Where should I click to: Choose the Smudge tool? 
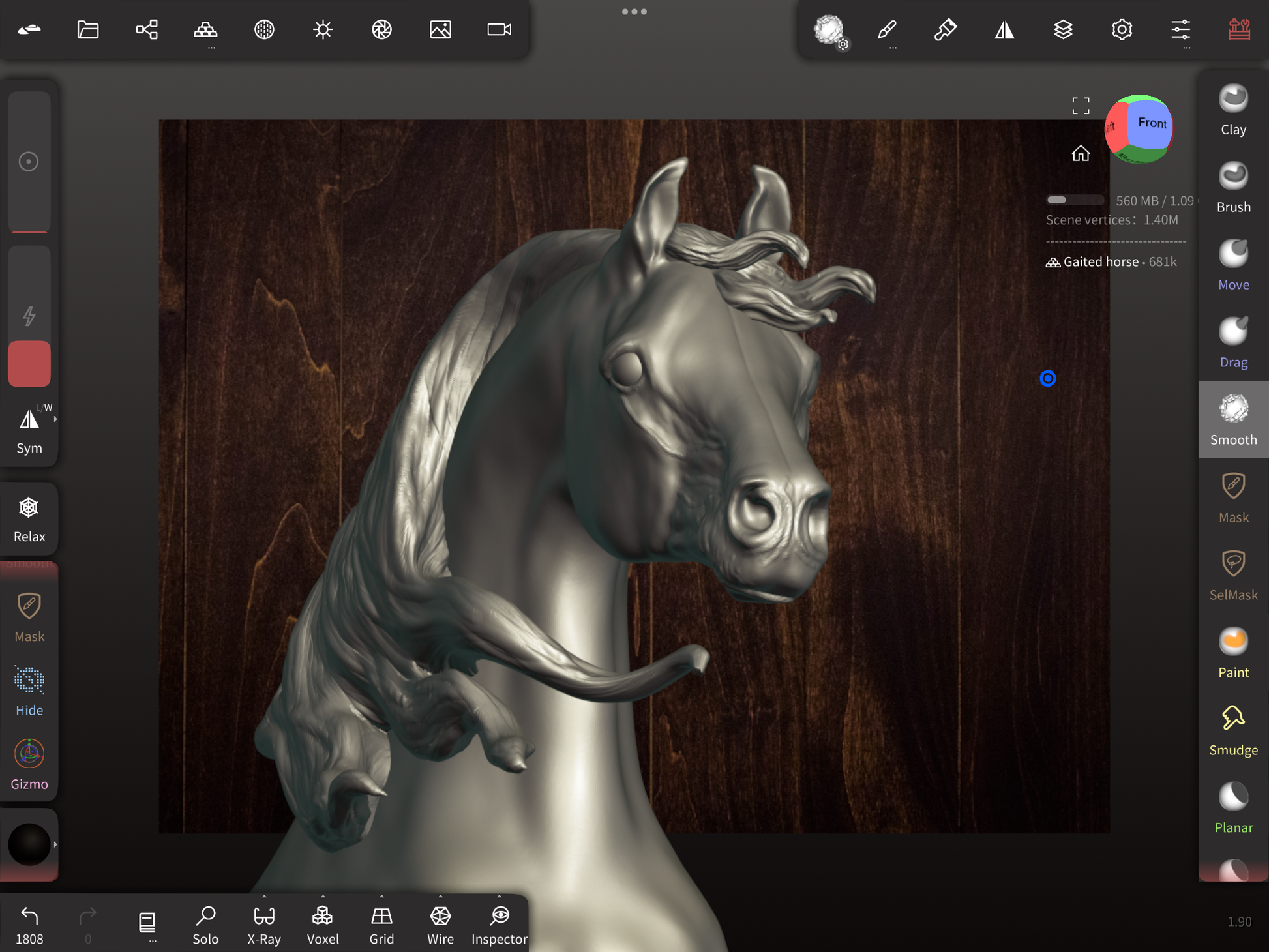[1232, 730]
